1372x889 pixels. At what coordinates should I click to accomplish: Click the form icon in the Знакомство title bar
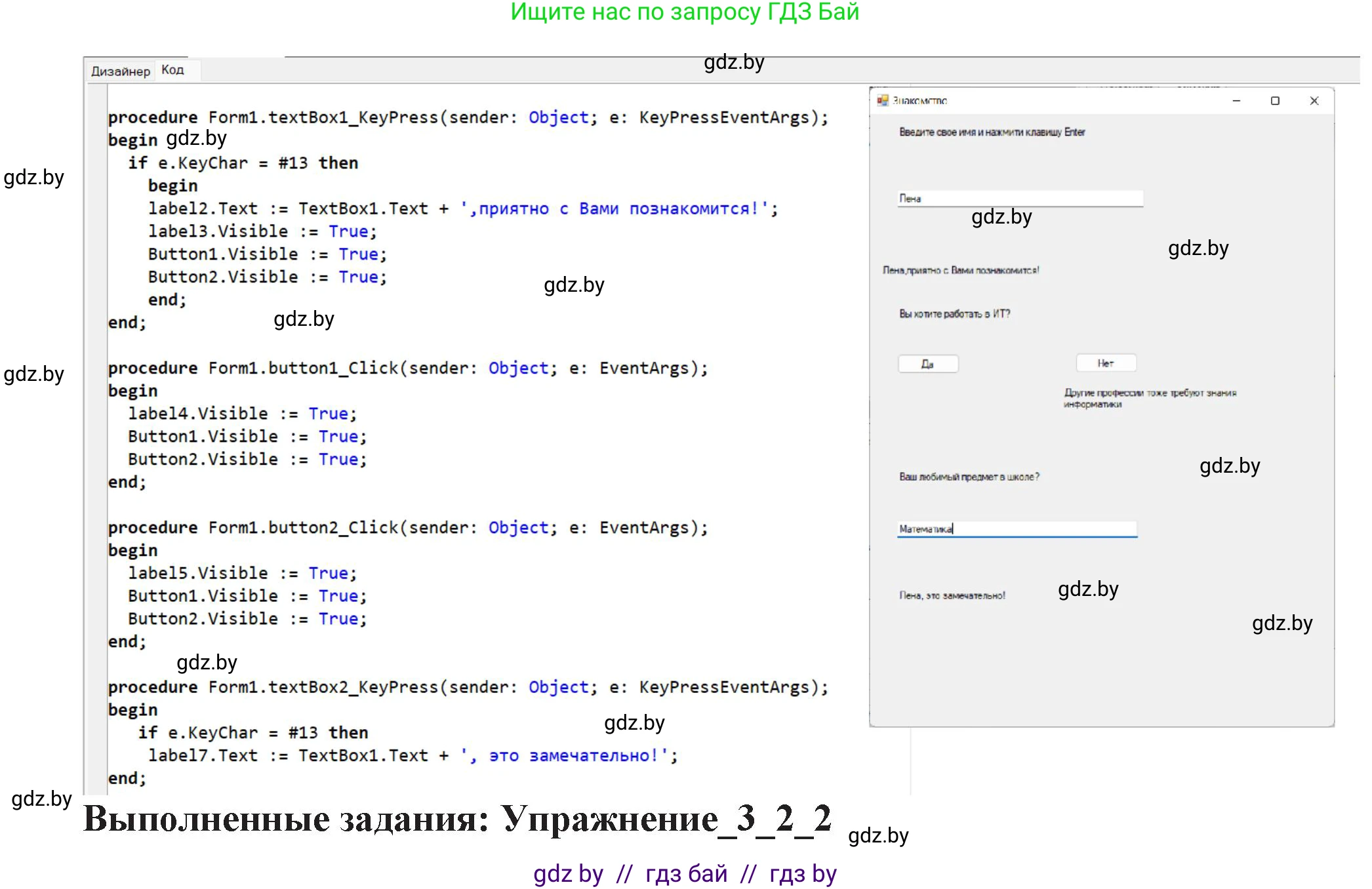pyautogui.click(x=883, y=100)
